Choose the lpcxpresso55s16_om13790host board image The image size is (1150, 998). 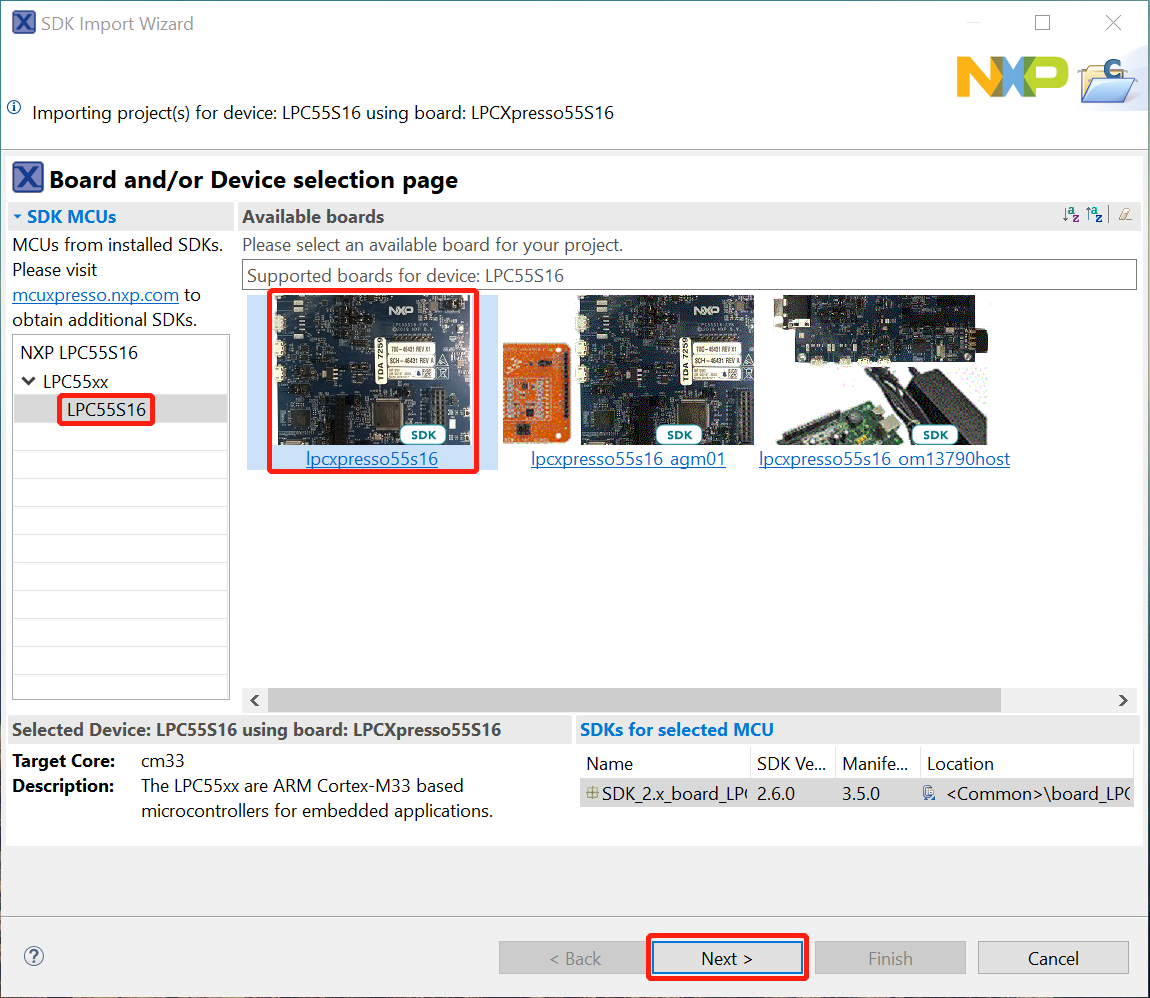884,370
